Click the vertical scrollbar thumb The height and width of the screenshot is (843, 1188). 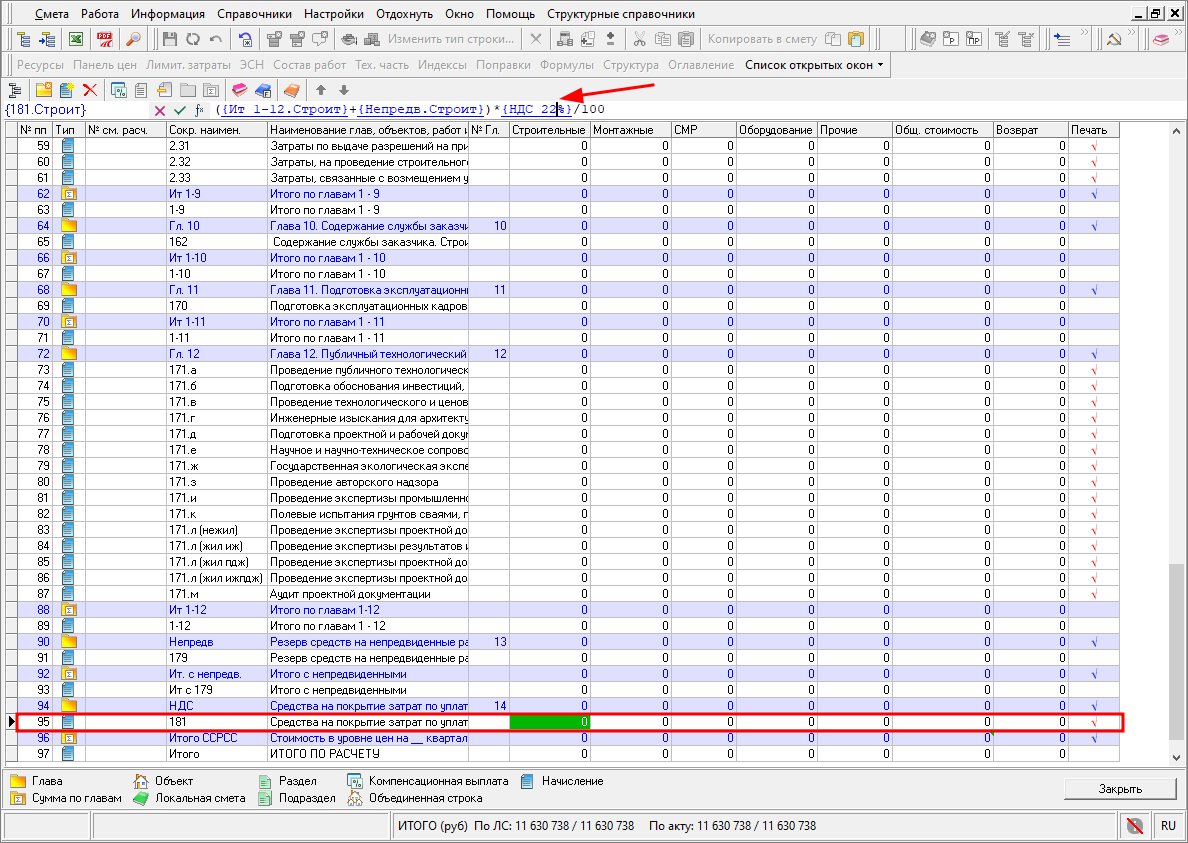[x=1177, y=650]
